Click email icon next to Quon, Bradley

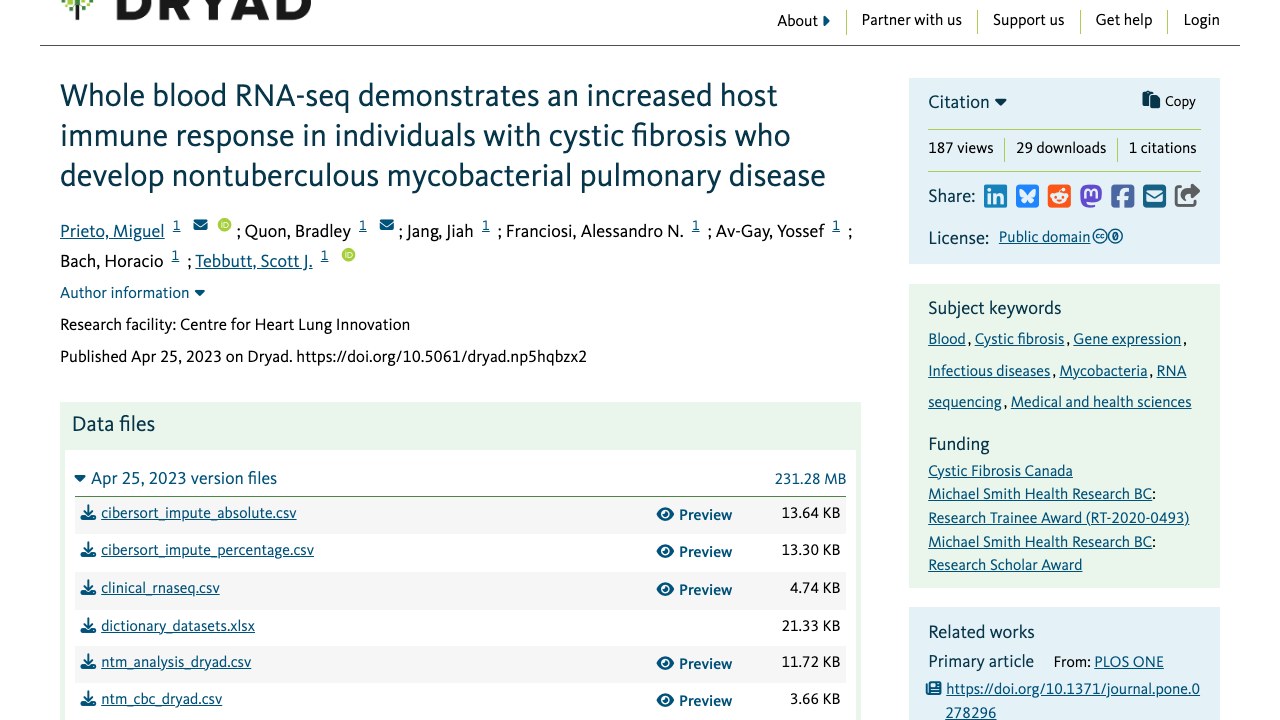pyautogui.click(x=387, y=226)
